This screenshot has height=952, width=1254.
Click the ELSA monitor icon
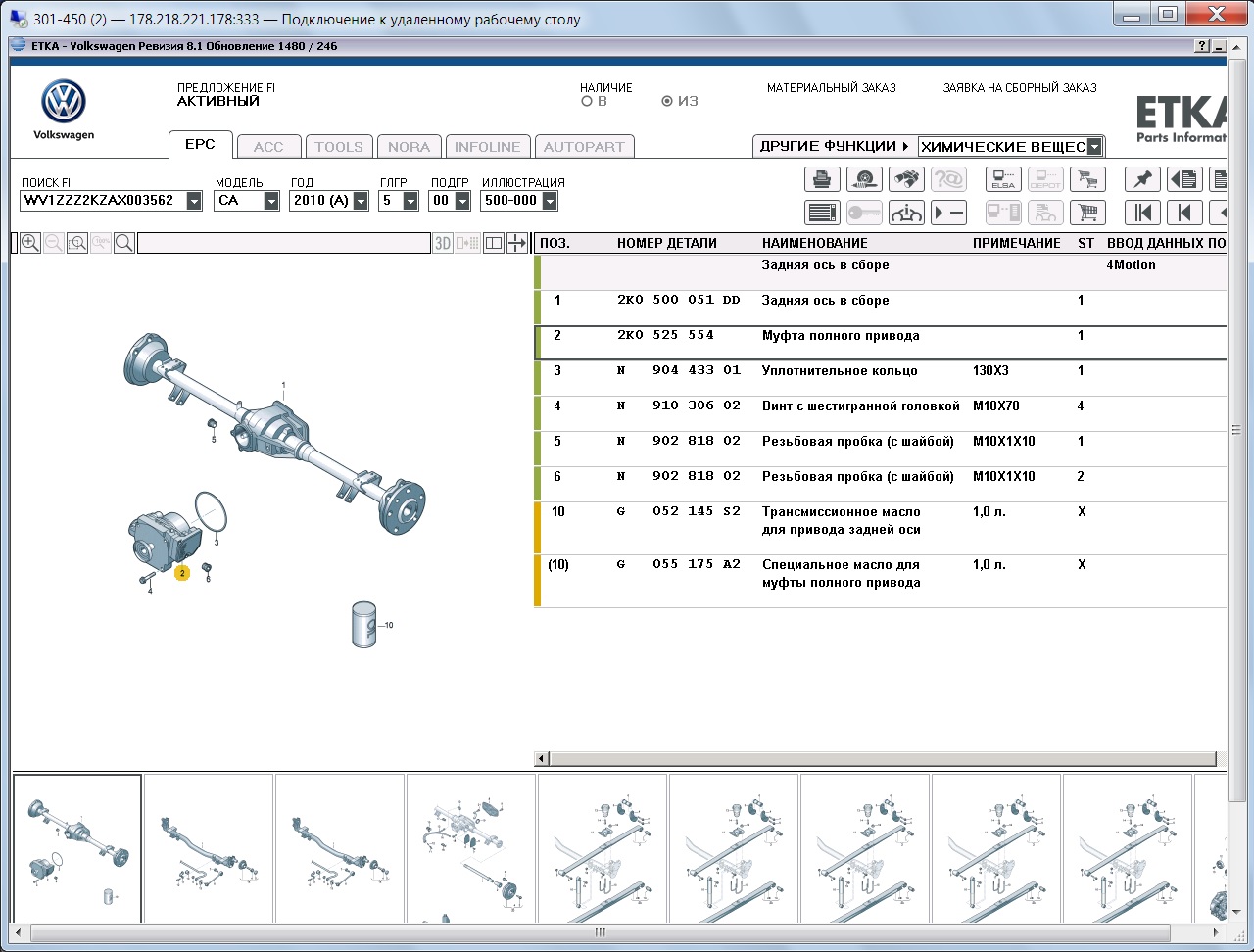pos(1003,179)
